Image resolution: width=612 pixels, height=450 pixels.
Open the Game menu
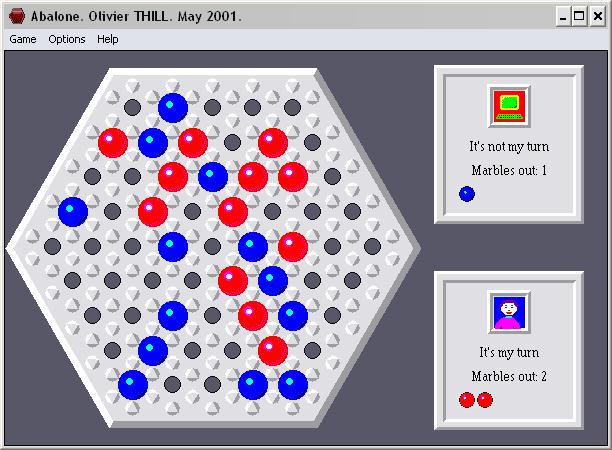[x=23, y=39]
